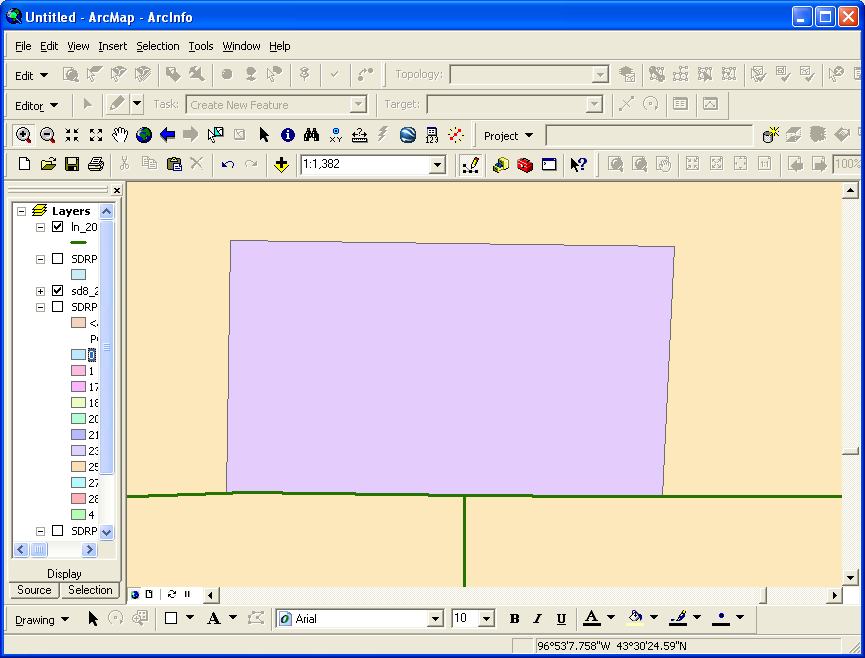Open the Editor dropdown menu

pos(37,105)
